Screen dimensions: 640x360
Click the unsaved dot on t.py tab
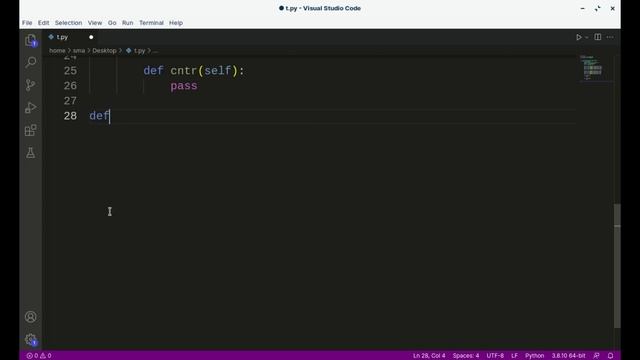[x=91, y=37]
